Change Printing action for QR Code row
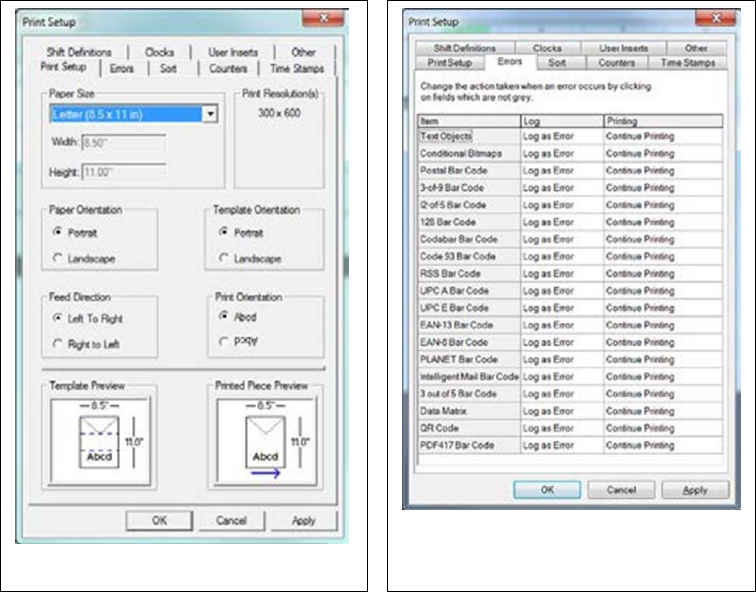756x592 pixels. click(663, 429)
